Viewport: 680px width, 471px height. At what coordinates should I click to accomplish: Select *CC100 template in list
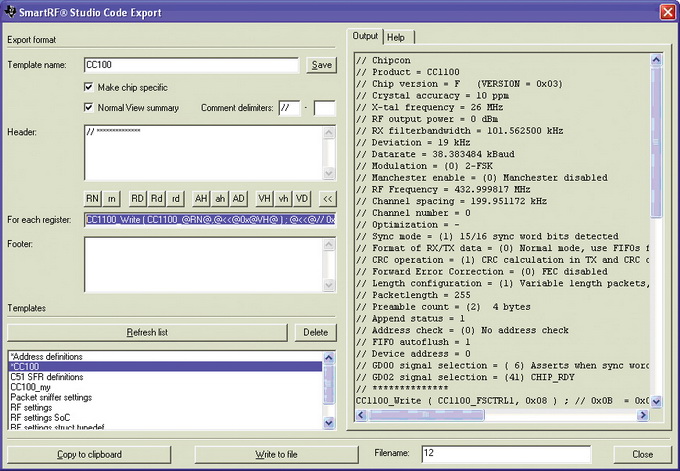click(165, 366)
